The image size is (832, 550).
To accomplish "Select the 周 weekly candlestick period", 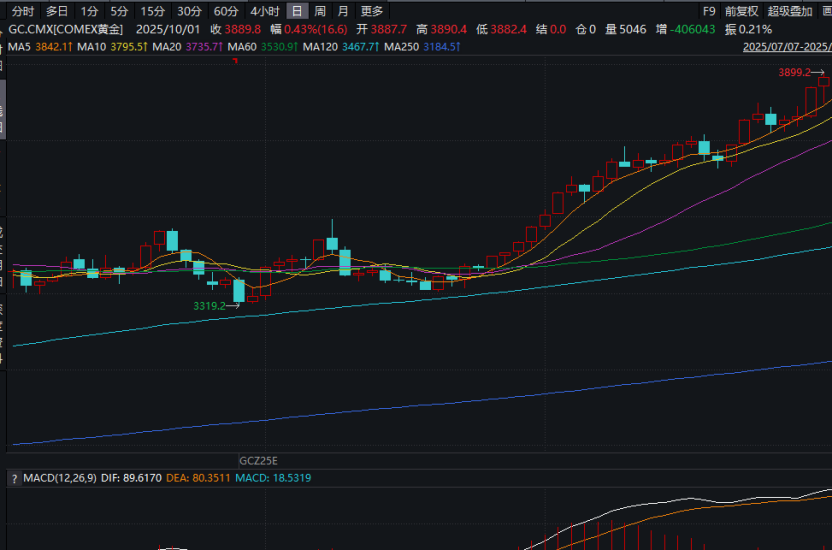I will (320, 11).
